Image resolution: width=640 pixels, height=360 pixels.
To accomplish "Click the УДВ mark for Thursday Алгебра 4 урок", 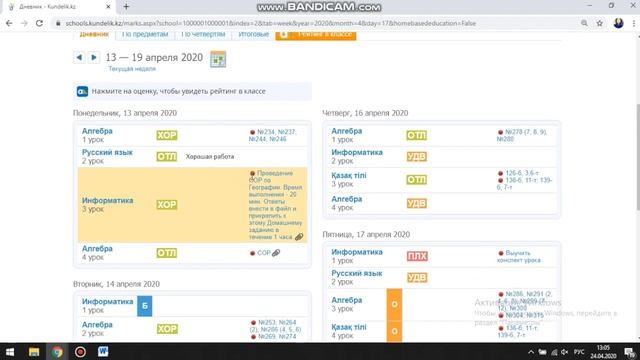I will [x=417, y=203].
